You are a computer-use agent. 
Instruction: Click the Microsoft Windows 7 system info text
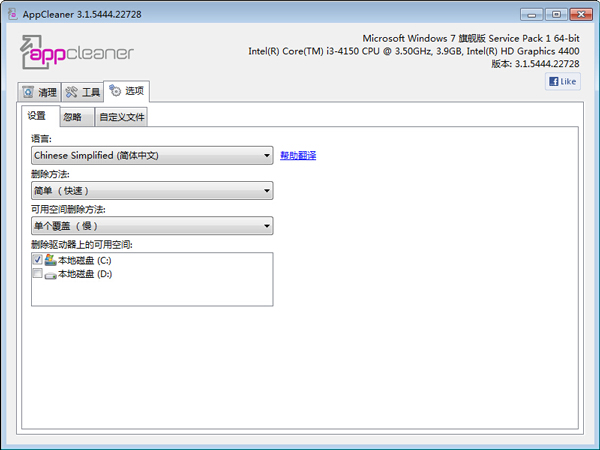[x=471, y=38]
